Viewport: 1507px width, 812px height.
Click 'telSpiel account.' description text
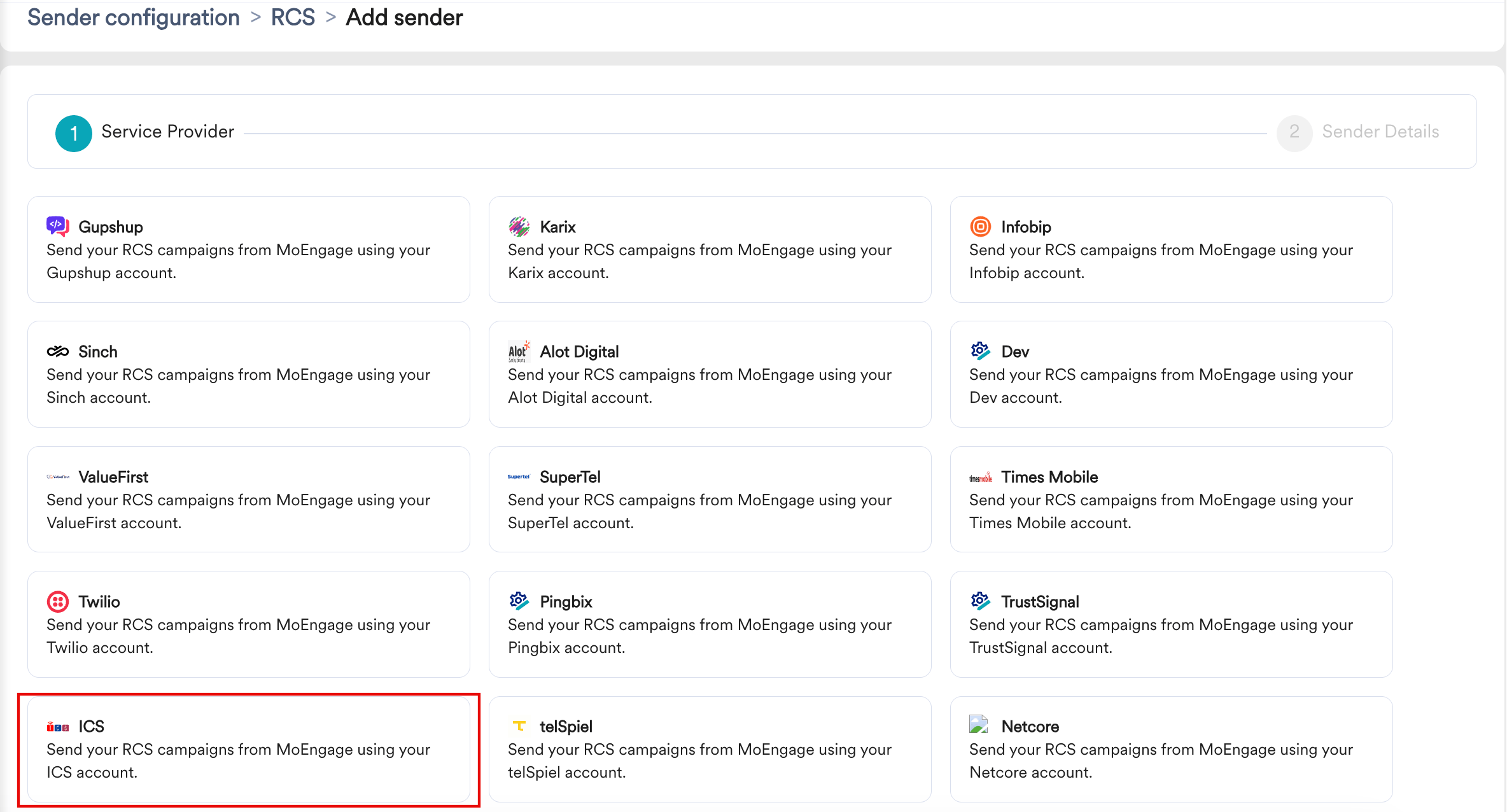click(566, 772)
